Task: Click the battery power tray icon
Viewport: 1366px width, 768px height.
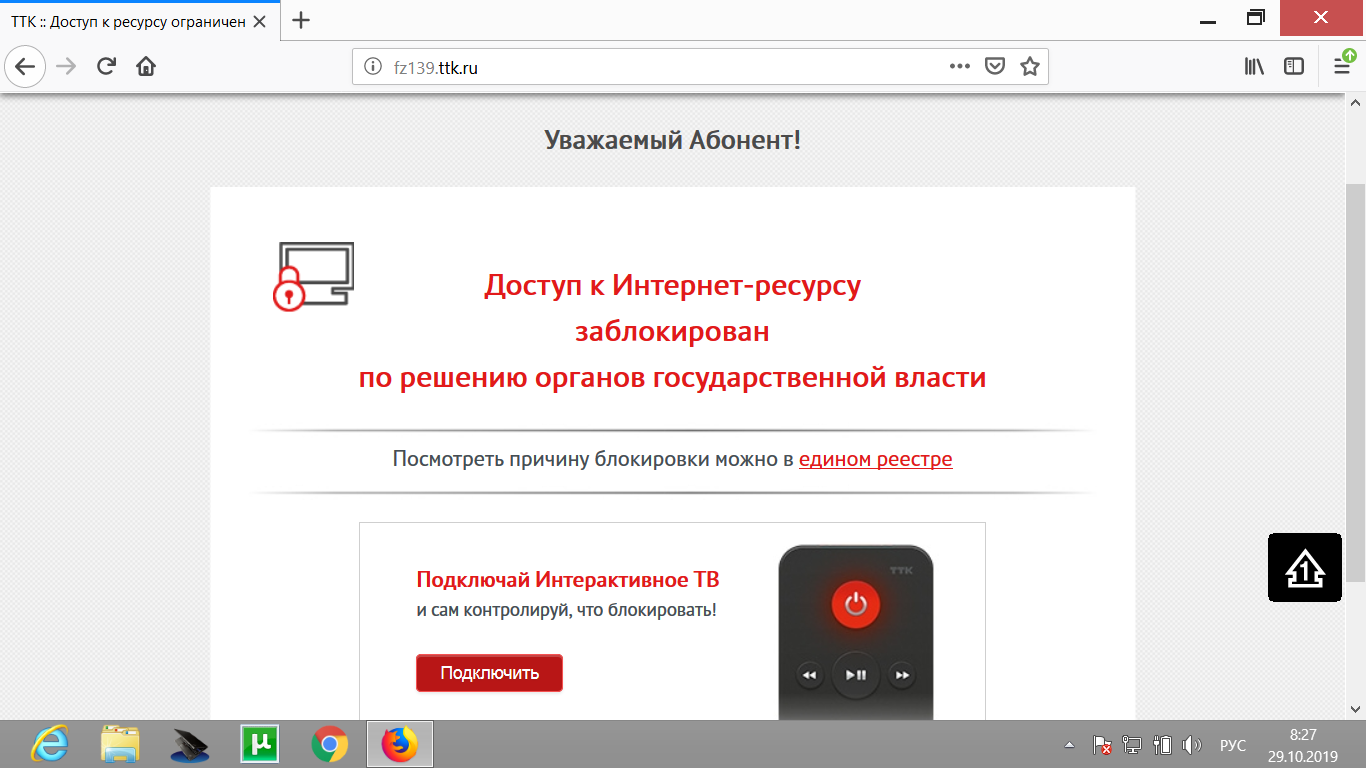Action: [x=1162, y=745]
